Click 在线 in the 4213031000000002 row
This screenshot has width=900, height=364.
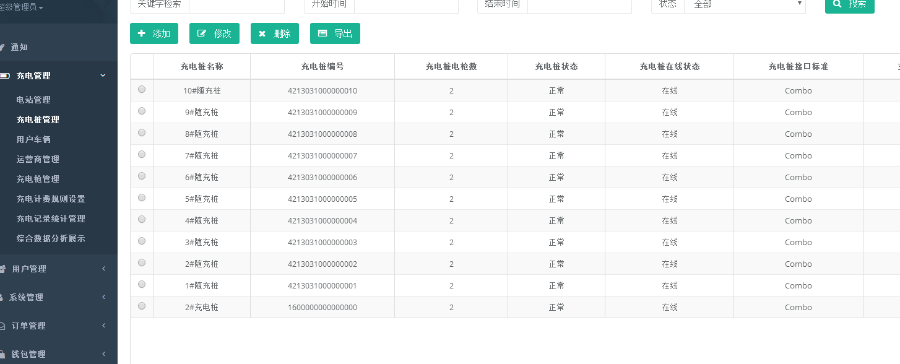(669, 264)
